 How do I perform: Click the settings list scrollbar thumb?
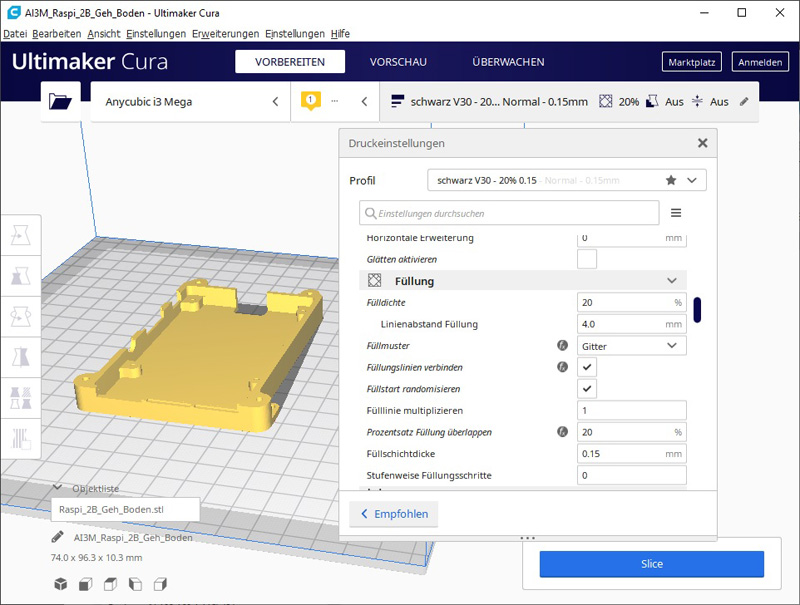697,310
